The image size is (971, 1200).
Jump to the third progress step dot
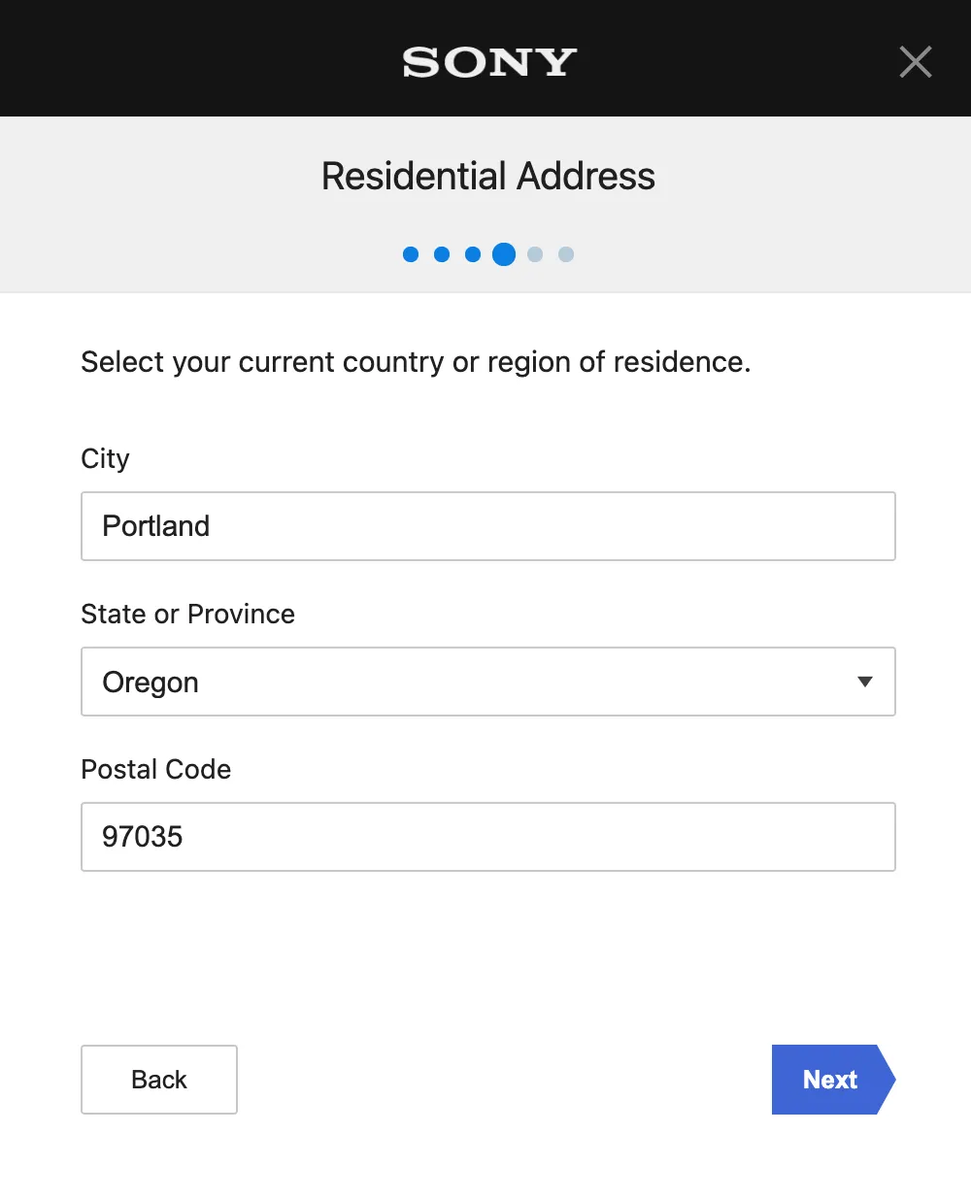pyautogui.click(x=473, y=255)
